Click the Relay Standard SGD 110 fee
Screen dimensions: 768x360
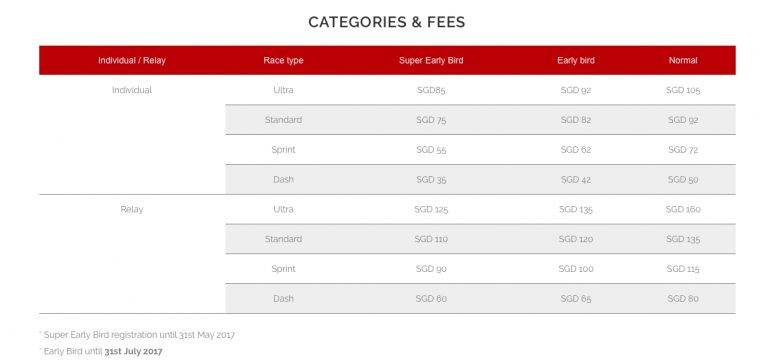(431, 240)
